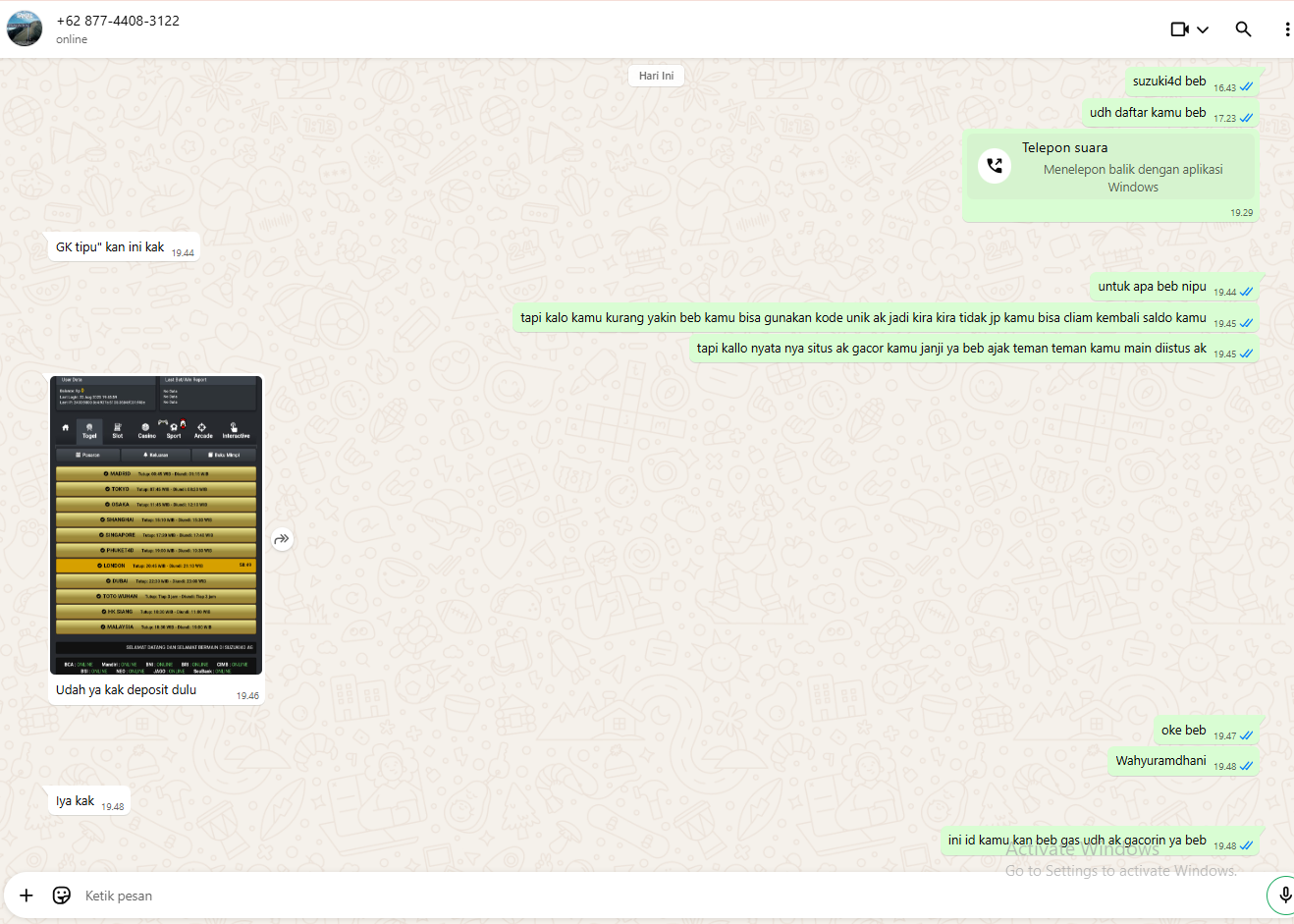The image size is (1294, 924).
Task: Click read ticks on 'udh daftar kamu beb'
Action: 1246,118
